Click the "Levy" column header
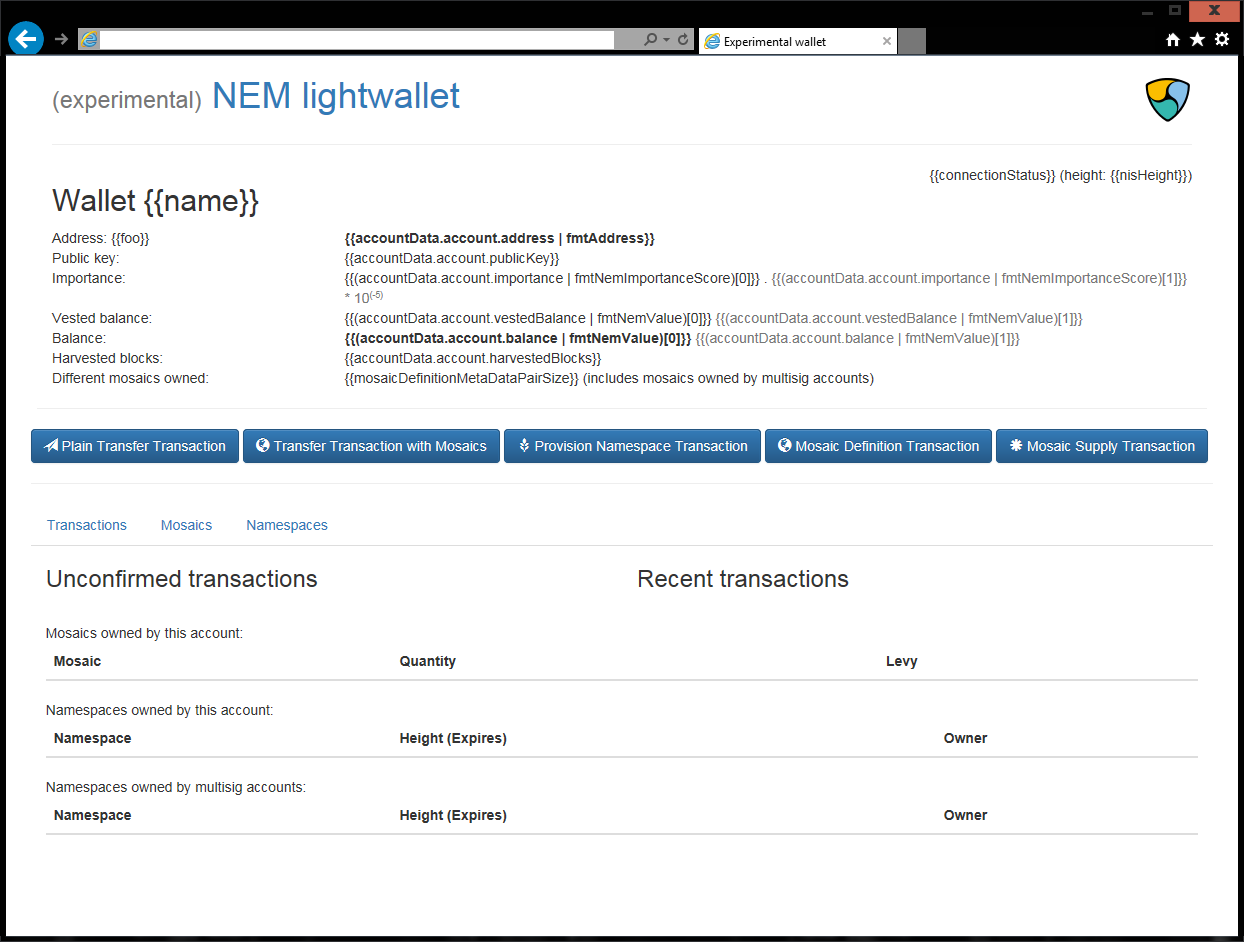 tap(902, 661)
